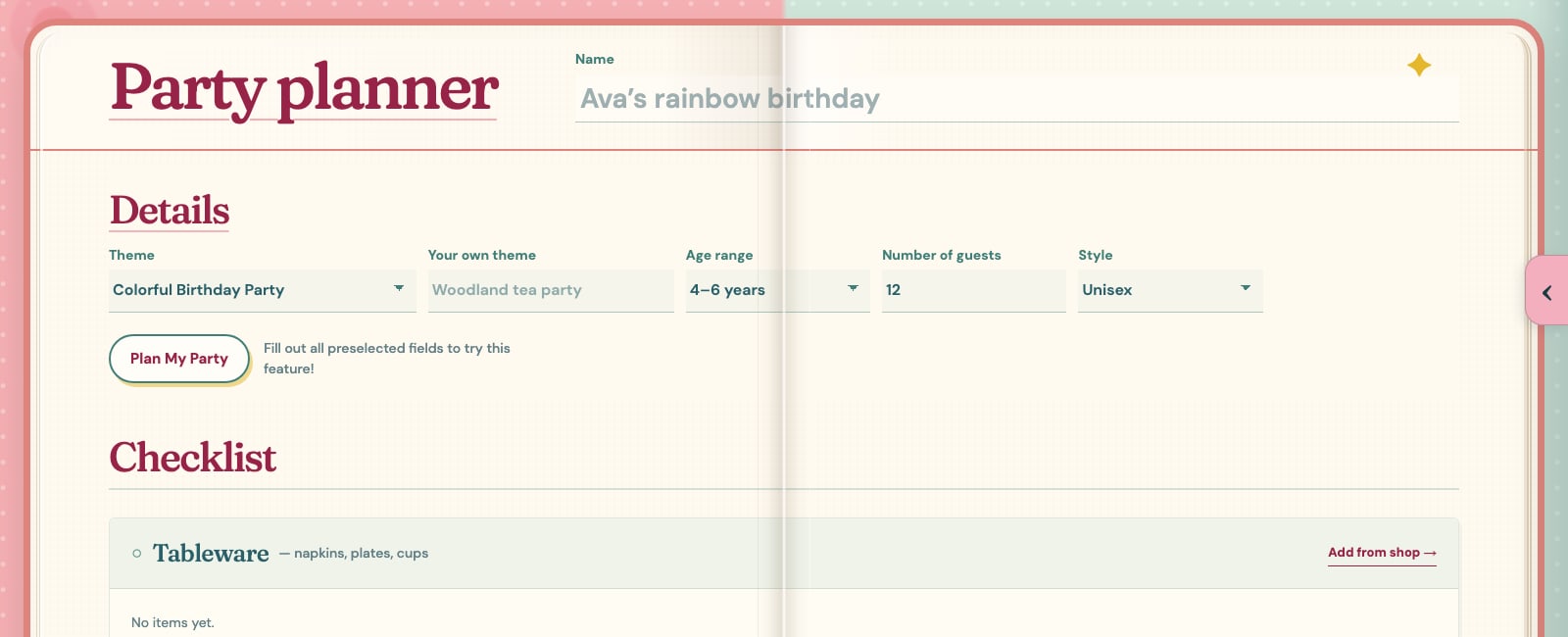Image resolution: width=1568 pixels, height=637 pixels.
Task: Open the Age range dropdown
Action: click(777, 290)
